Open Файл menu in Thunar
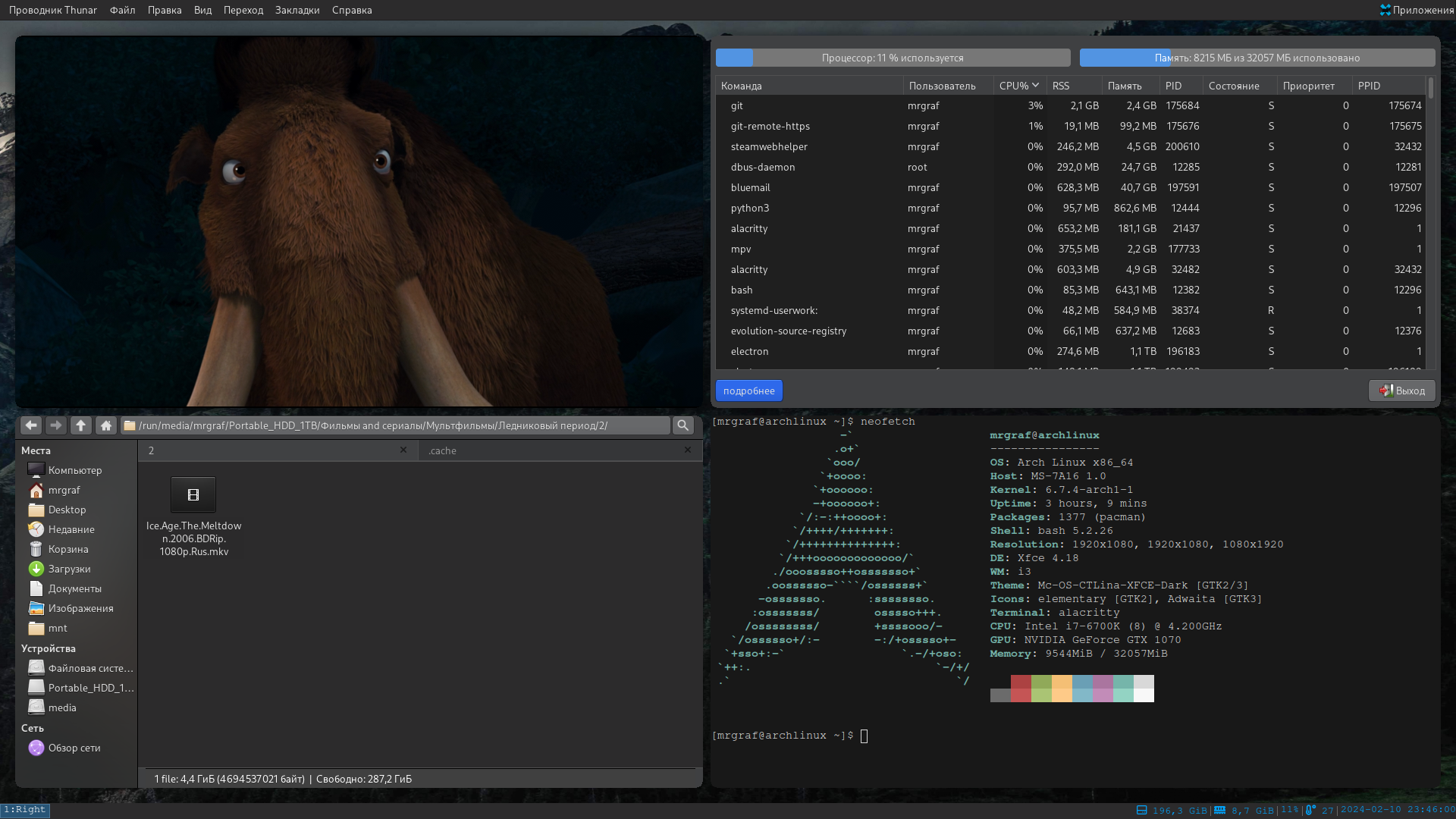This screenshot has width=1456, height=819. pos(122,10)
